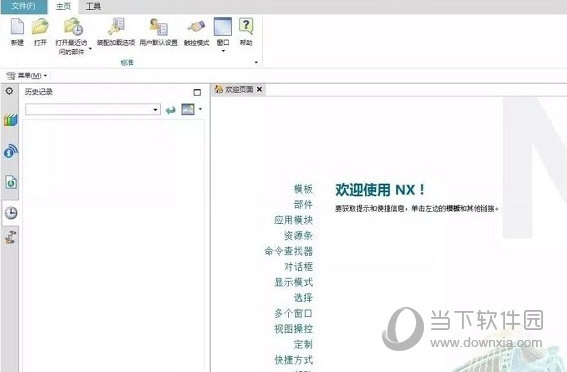
Task: Click the 欢迎使用 NX！ heading
Action: coord(380,189)
